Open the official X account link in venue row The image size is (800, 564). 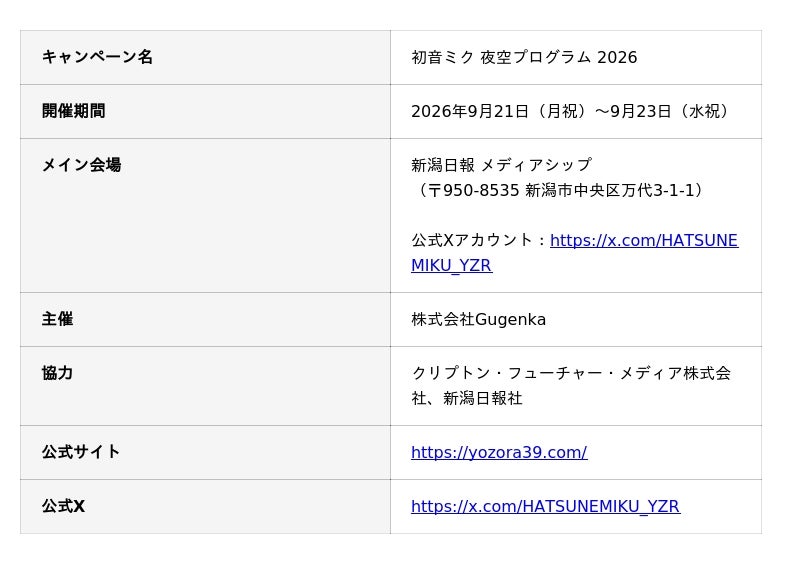click(643, 240)
